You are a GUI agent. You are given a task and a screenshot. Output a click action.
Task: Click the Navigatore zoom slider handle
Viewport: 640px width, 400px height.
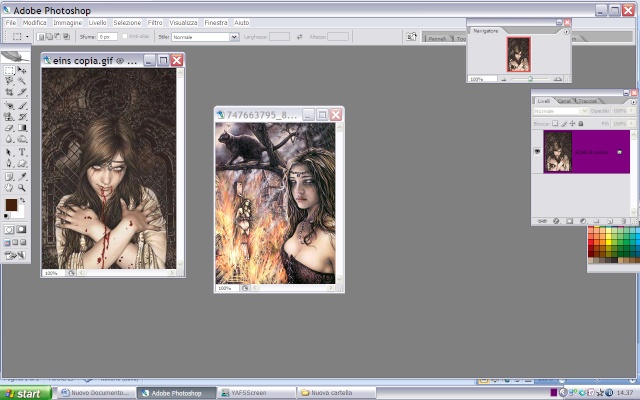[x=530, y=79]
